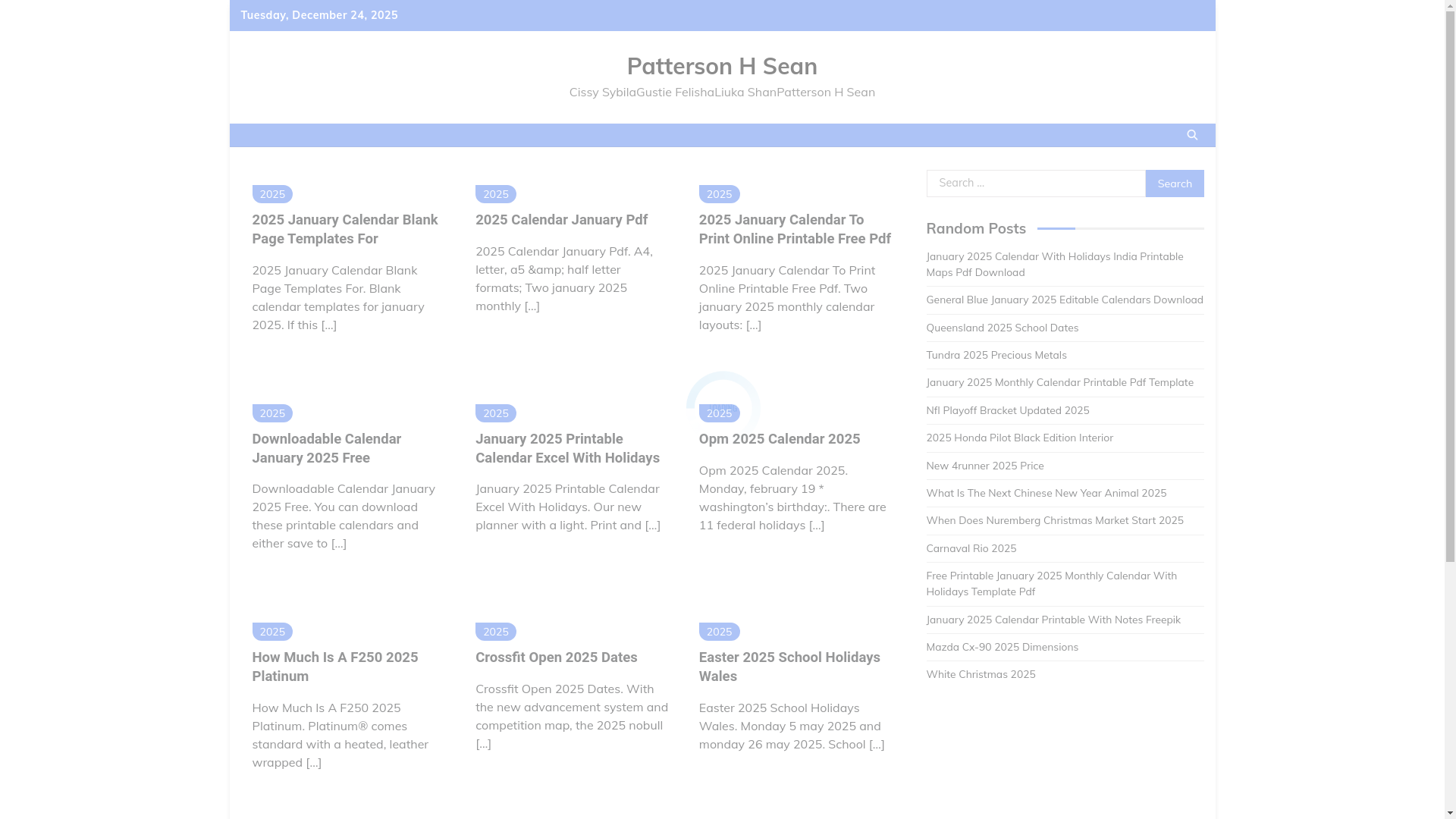Open 'Free Printable January 2025 Monthly Calendar' link
Image resolution: width=1456 pixels, height=819 pixels.
coord(1051,584)
